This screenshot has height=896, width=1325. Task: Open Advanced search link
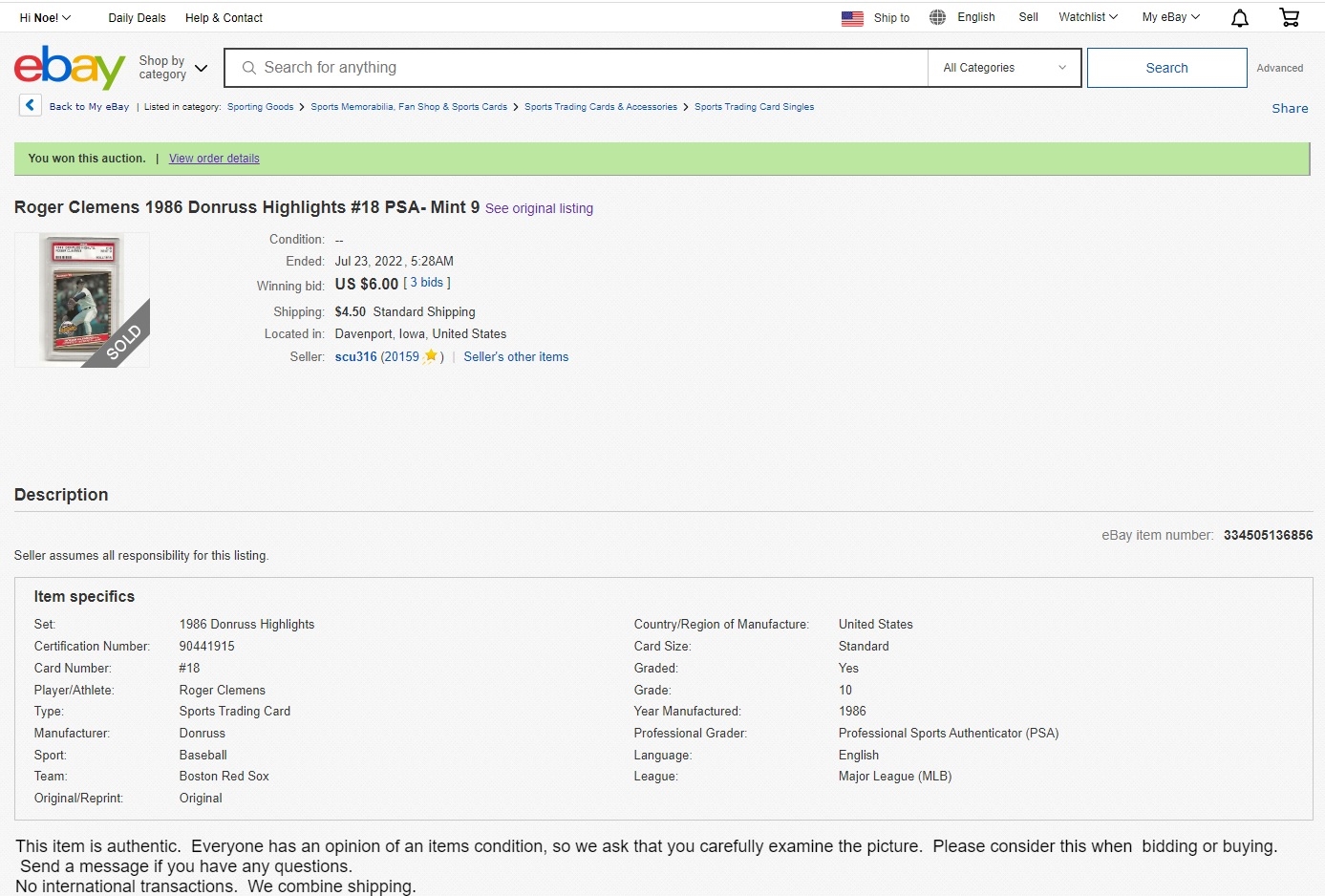pos(1280,68)
